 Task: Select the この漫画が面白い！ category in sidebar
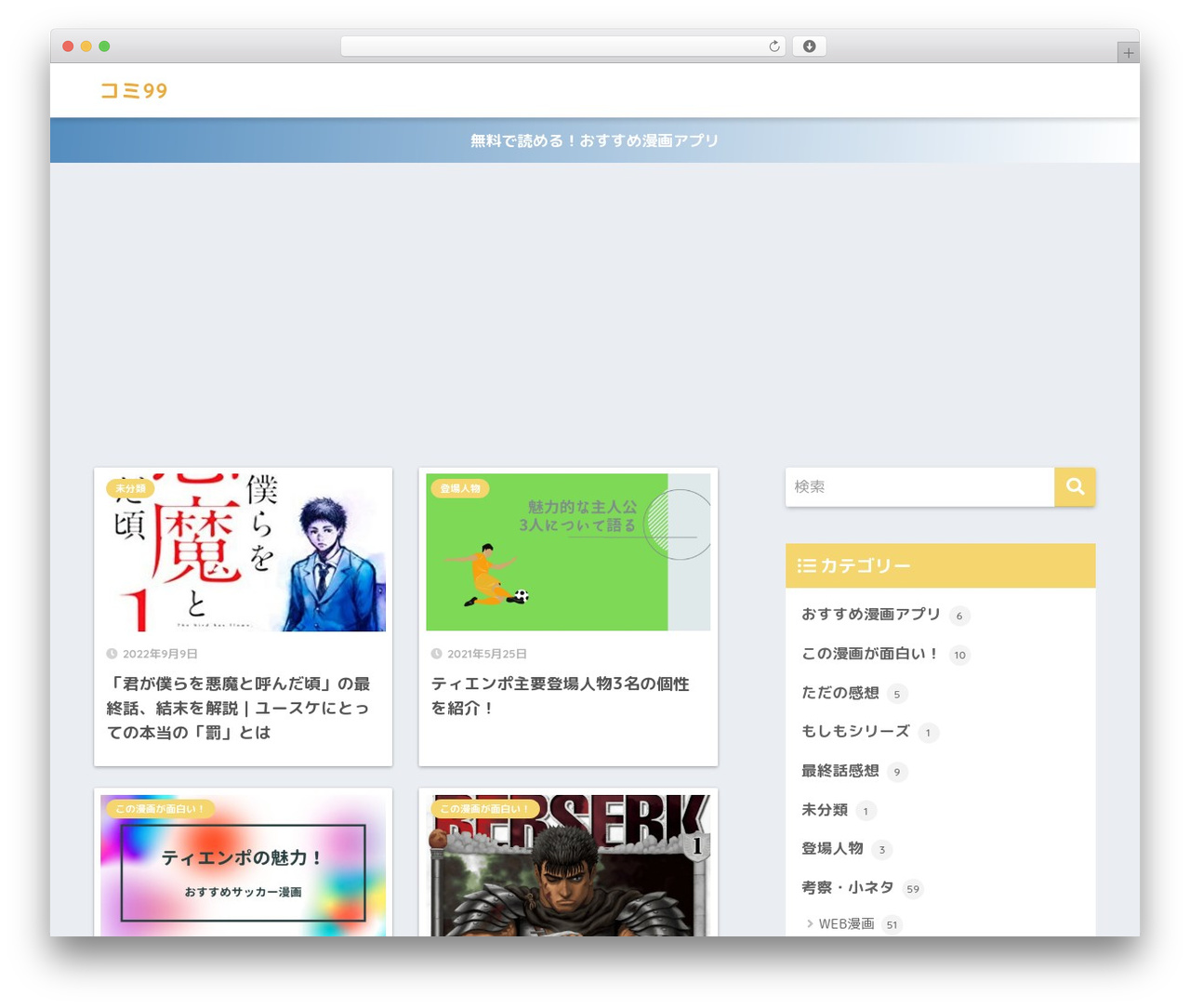(870, 654)
